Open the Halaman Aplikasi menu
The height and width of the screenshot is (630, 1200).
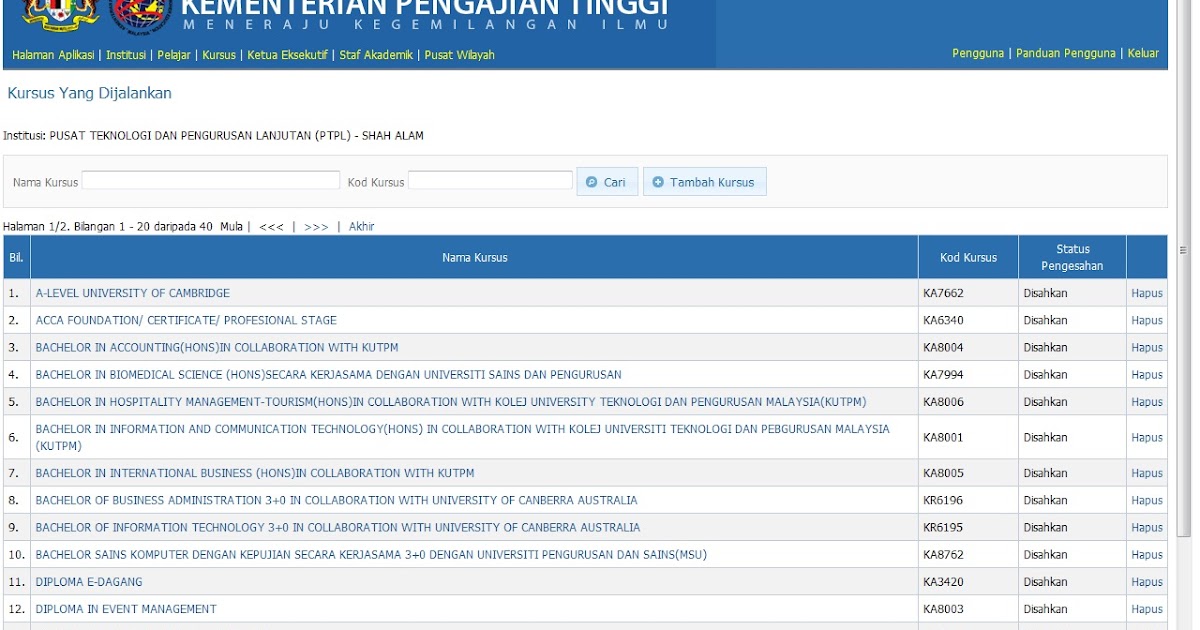(x=53, y=55)
